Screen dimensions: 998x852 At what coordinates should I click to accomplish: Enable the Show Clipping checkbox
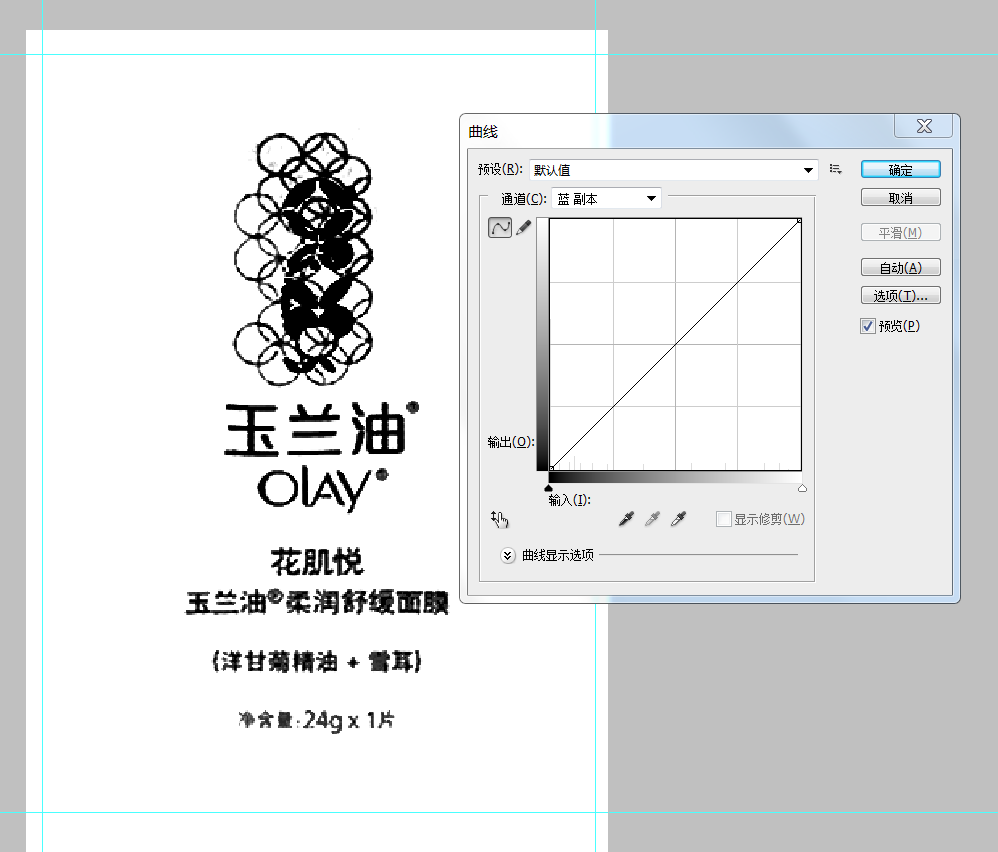[x=724, y=519]
